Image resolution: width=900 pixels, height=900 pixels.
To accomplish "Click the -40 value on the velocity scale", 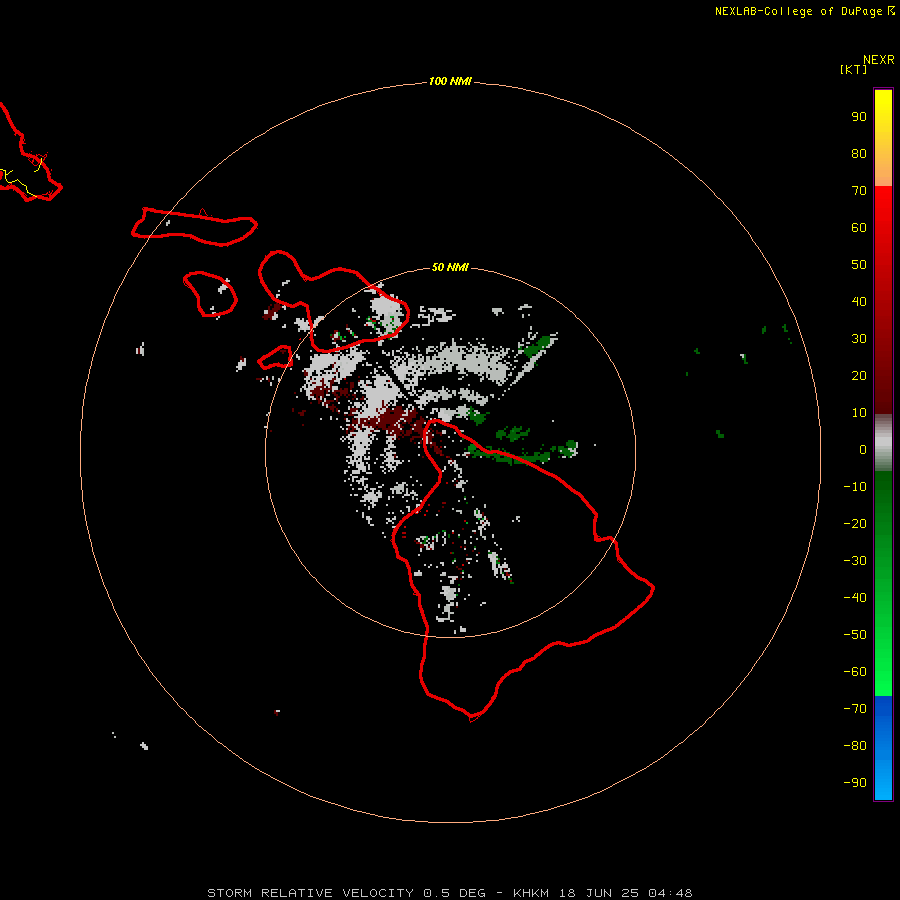I will click(x=855, y=598).
